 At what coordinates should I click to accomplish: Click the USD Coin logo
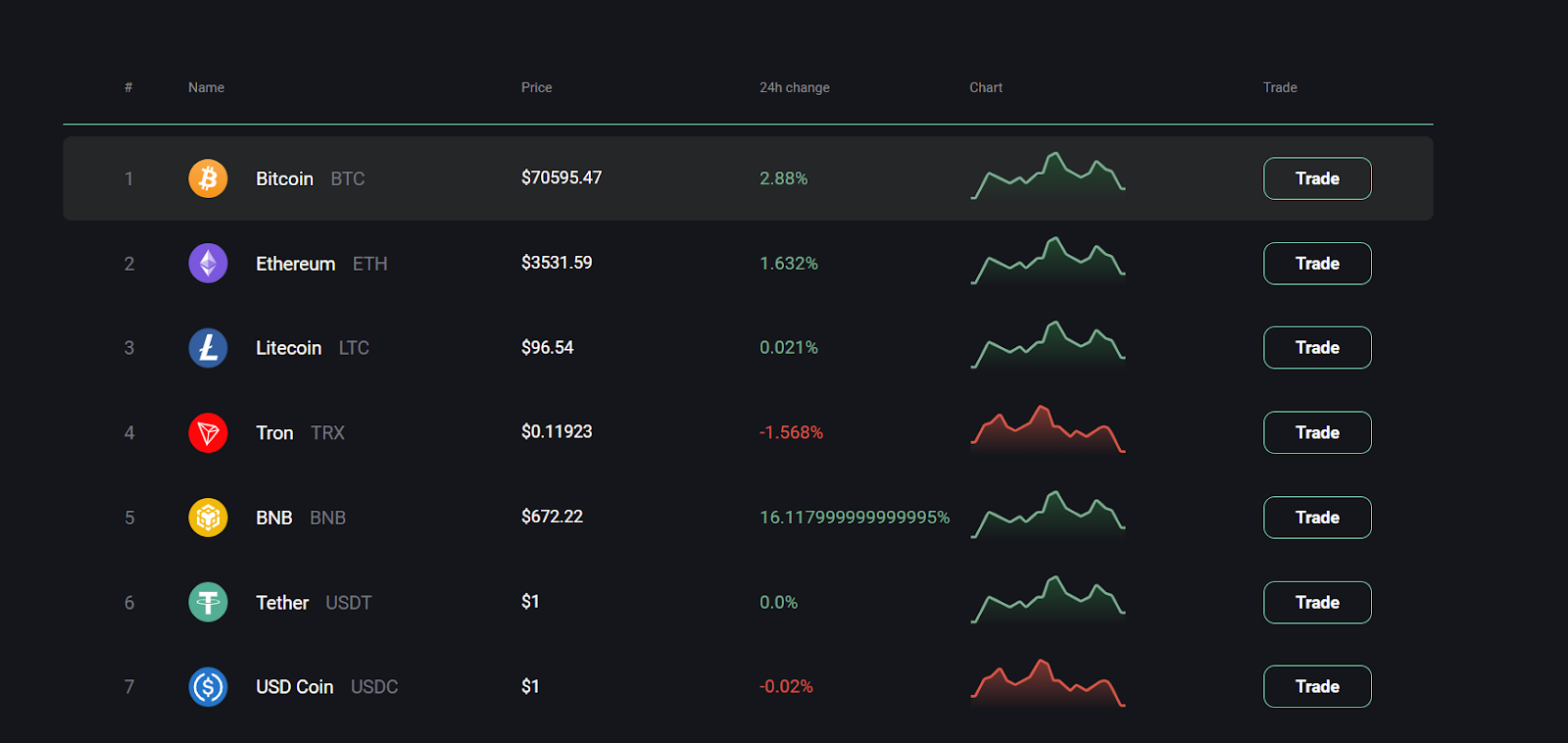[208, 687]
